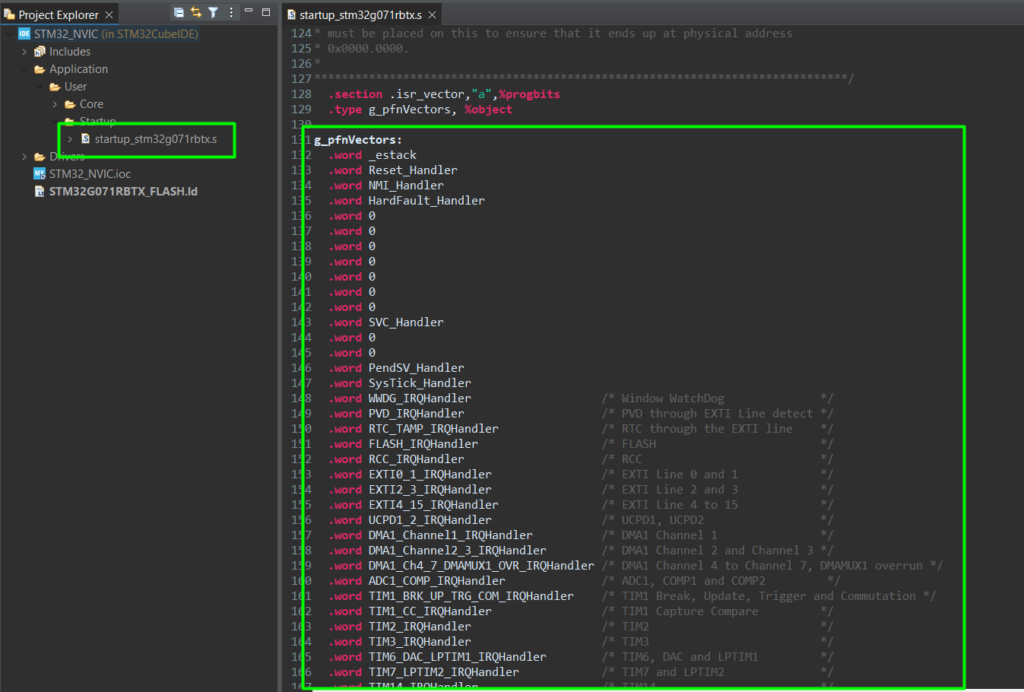This screenshot has height=692, width=1024.
Task: Close the Project Explorer view tab
Action: 109,15
